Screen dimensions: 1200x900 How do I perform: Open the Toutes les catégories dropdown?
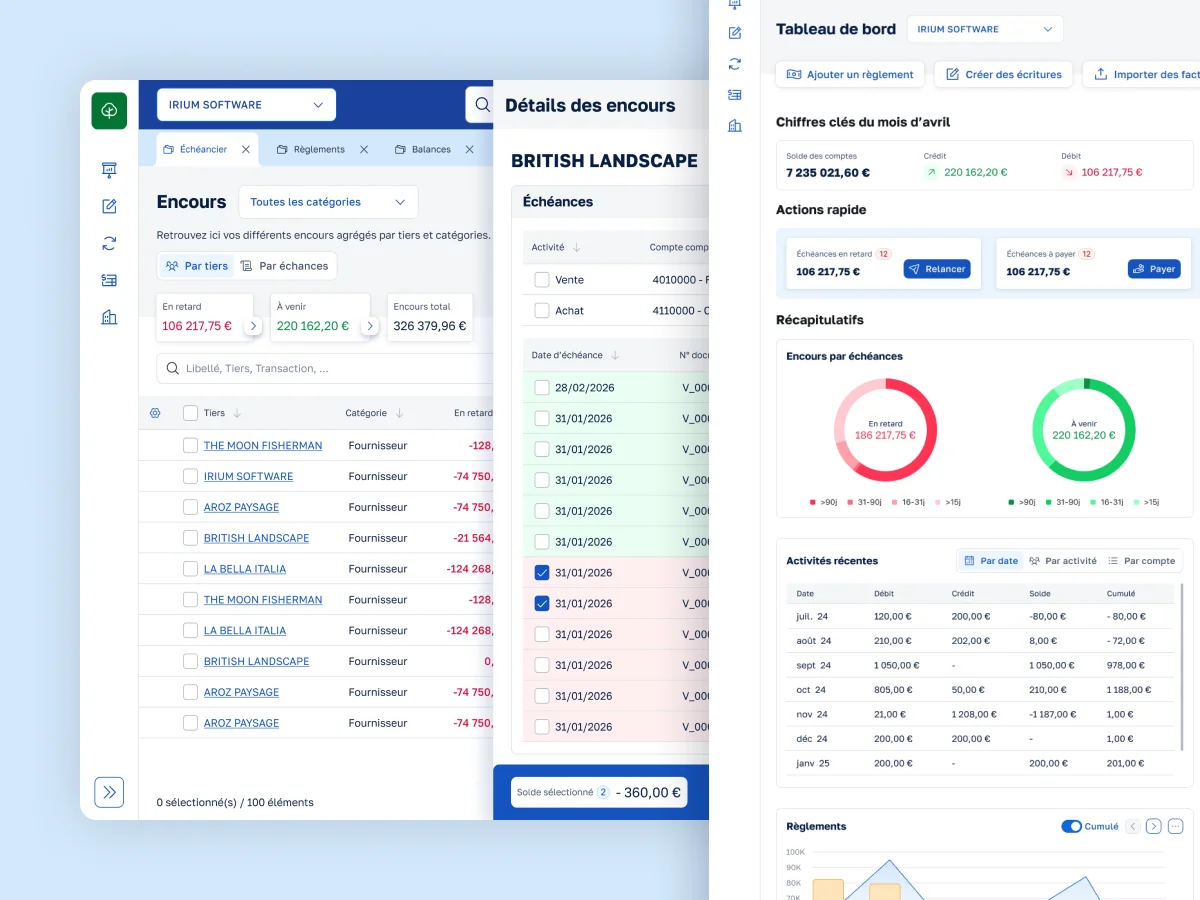tap(328, 202)
